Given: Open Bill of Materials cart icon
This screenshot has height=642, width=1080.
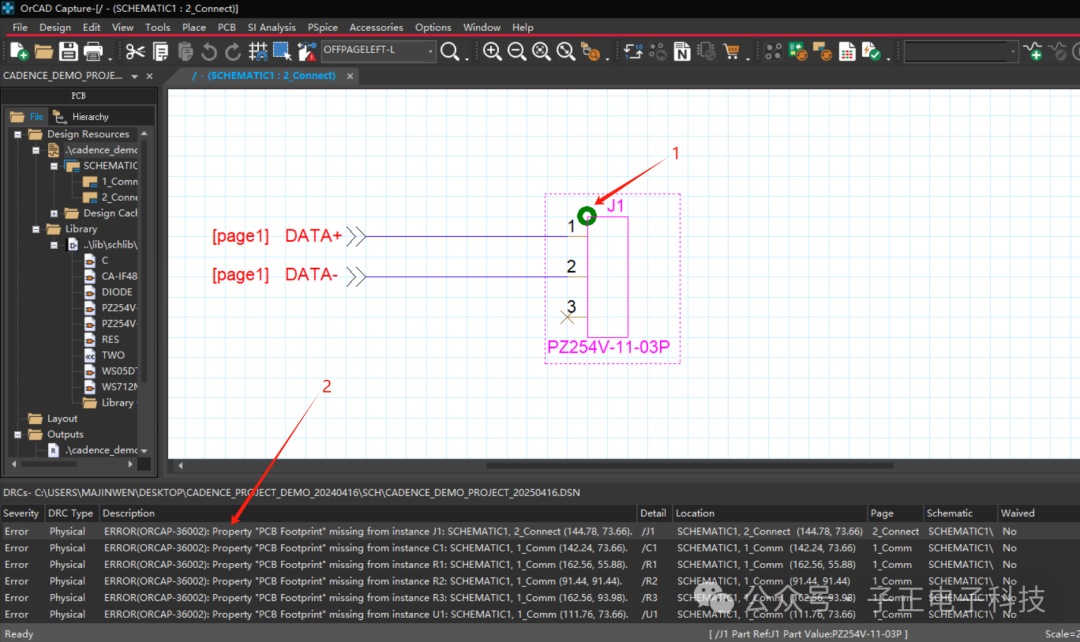Looking at the screenshot, I should [x=731, y=52].
